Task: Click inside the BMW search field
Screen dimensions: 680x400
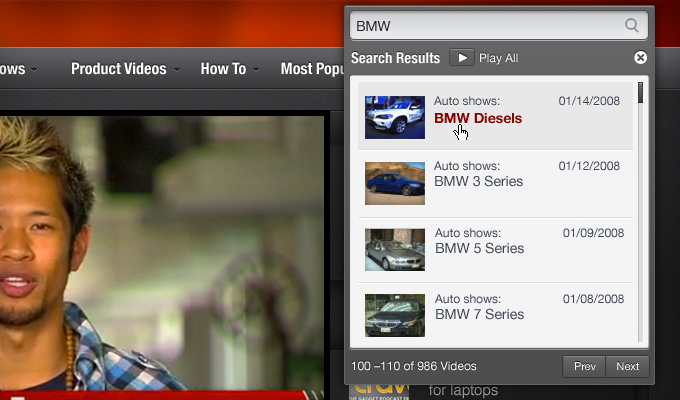Action: [x=499, y=26]
